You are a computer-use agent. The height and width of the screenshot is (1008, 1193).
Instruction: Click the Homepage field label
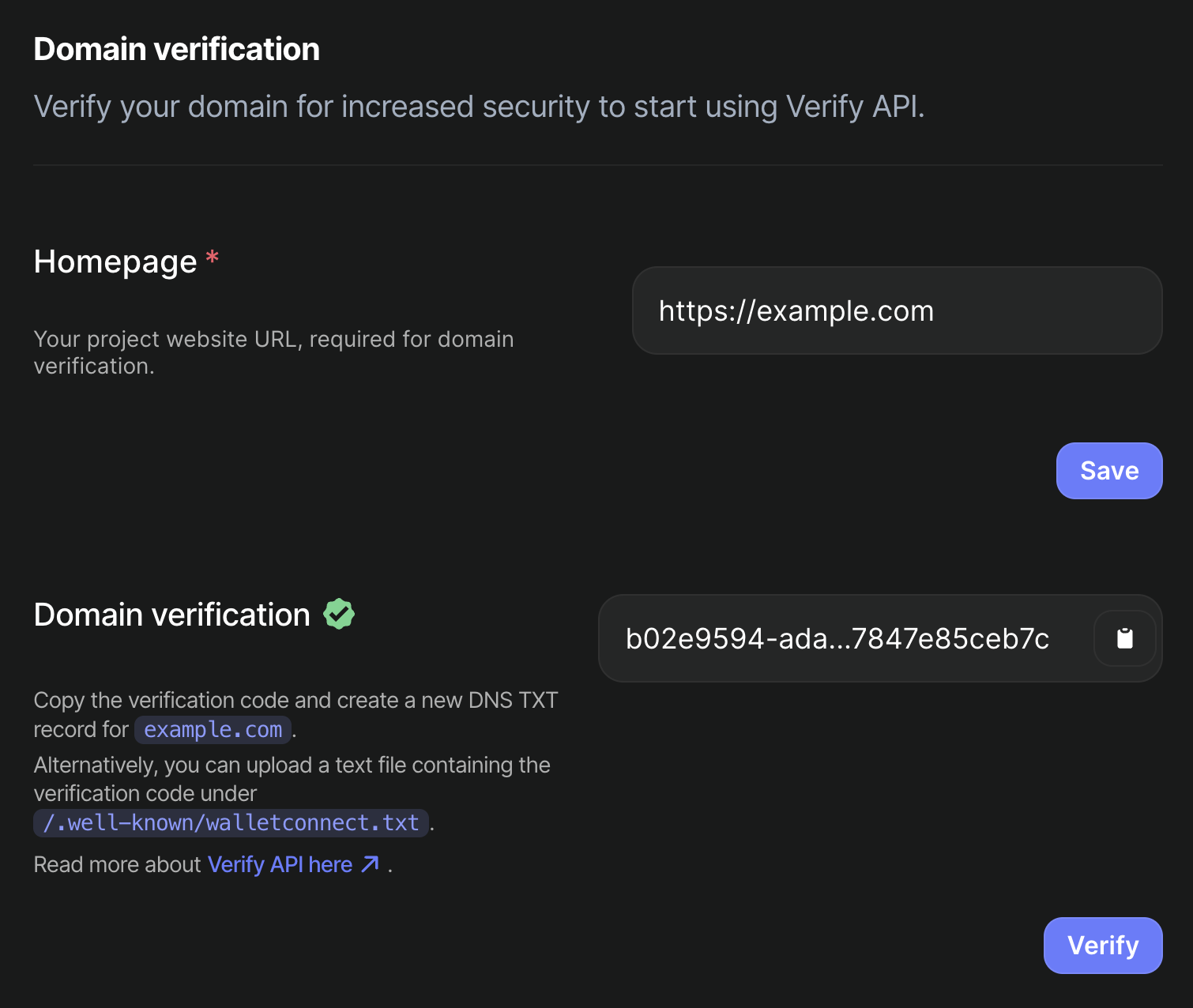[115, 261]
